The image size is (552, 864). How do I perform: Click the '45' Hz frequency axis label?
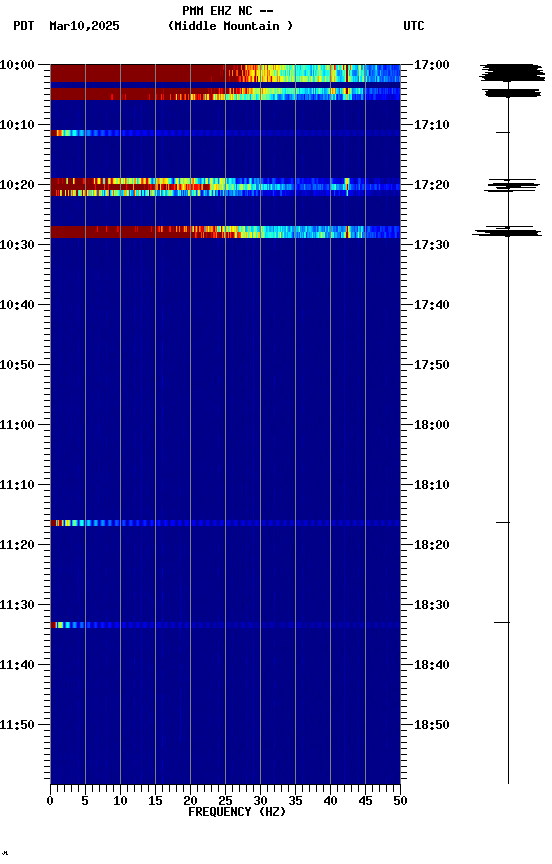tap(365, 801)
